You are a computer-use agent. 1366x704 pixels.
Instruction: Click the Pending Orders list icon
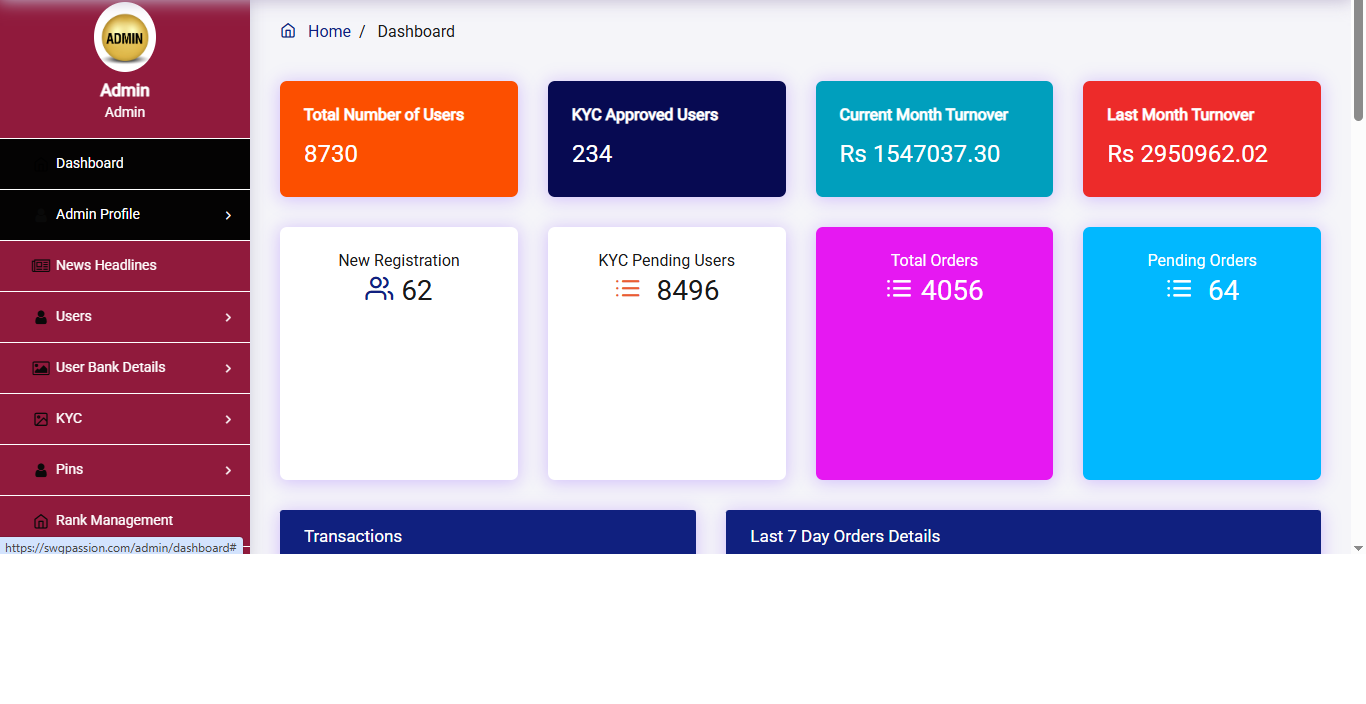(x=1178, y=288)
